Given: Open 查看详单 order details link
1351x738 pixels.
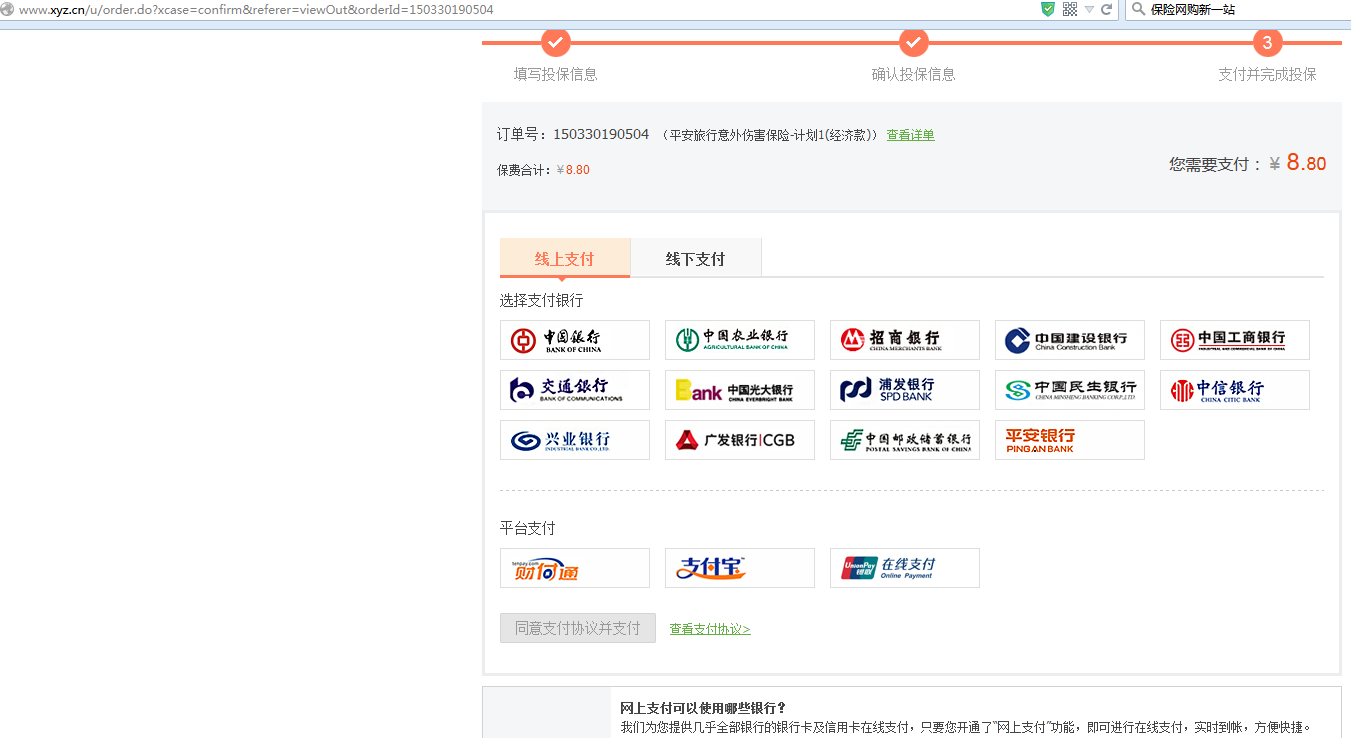Looking at the screenshot, I should coord(910,135).
